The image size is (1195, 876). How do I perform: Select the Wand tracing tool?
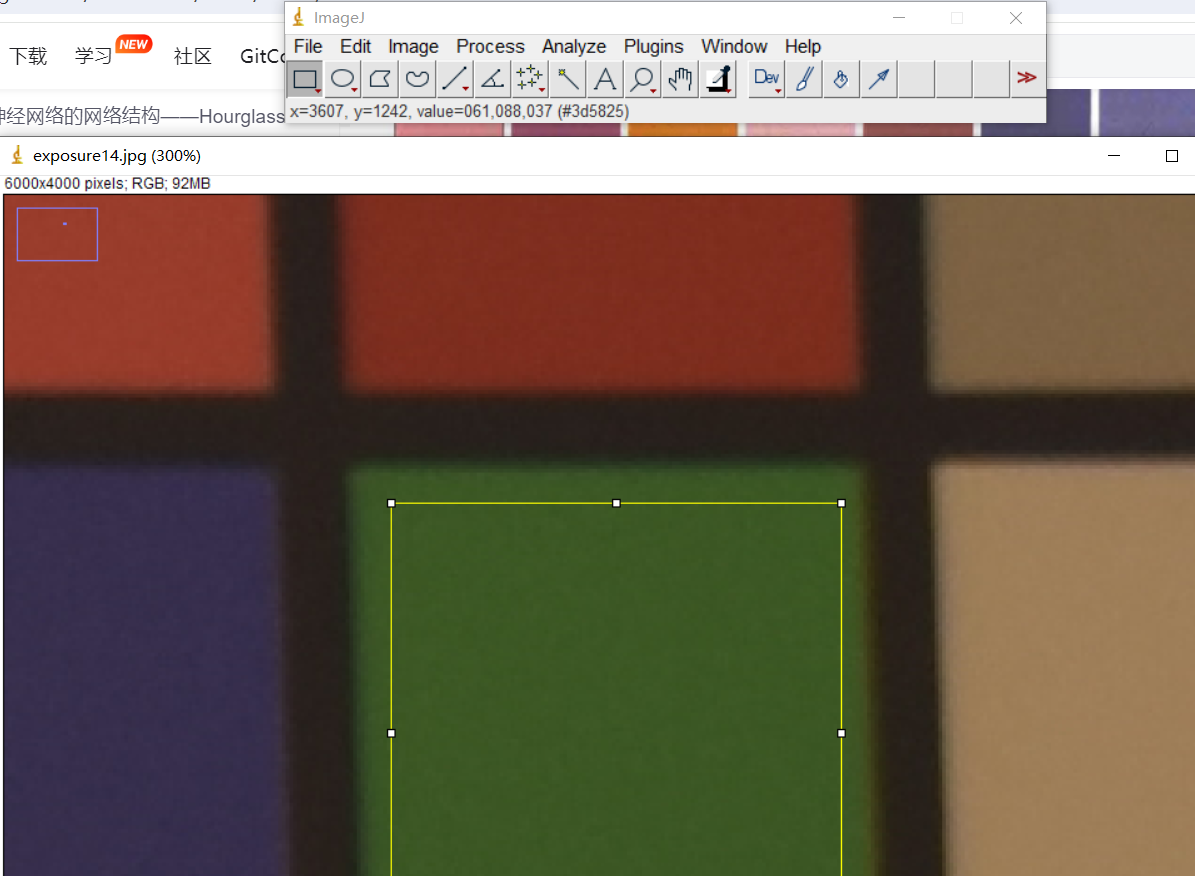(x=568, y=79)
